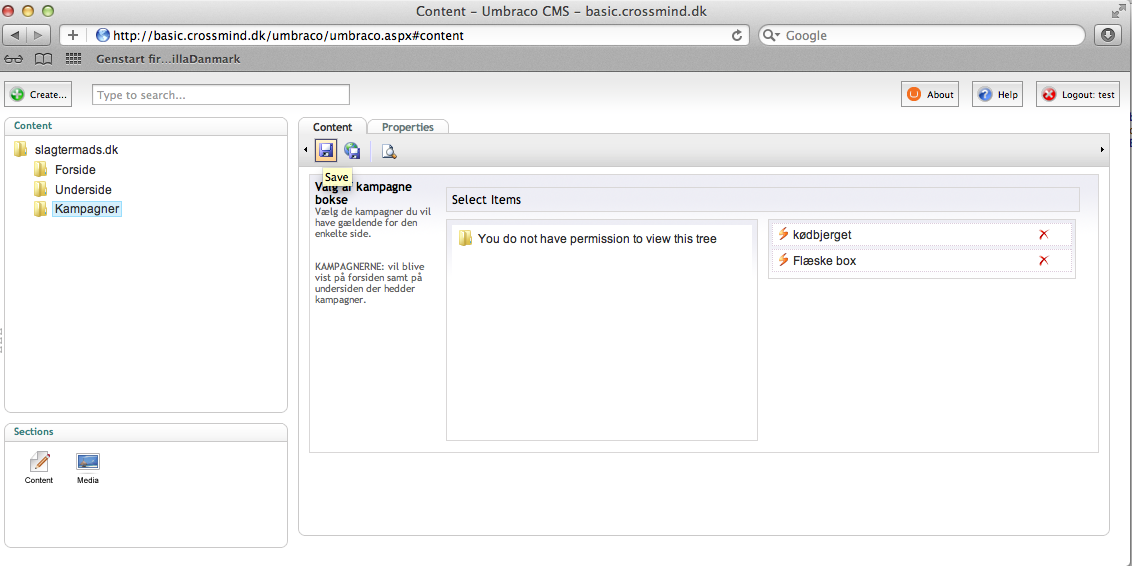Click the Save disk icon in toolbar
1132x566 pixels.
[x=326, y=151]
